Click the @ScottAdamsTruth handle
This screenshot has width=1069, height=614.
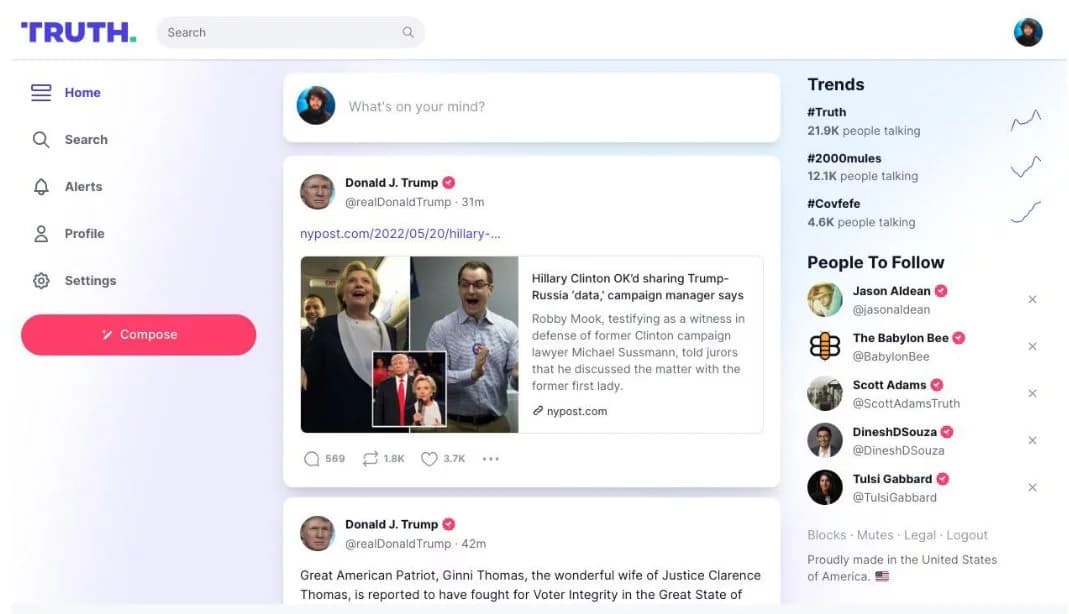906,403
